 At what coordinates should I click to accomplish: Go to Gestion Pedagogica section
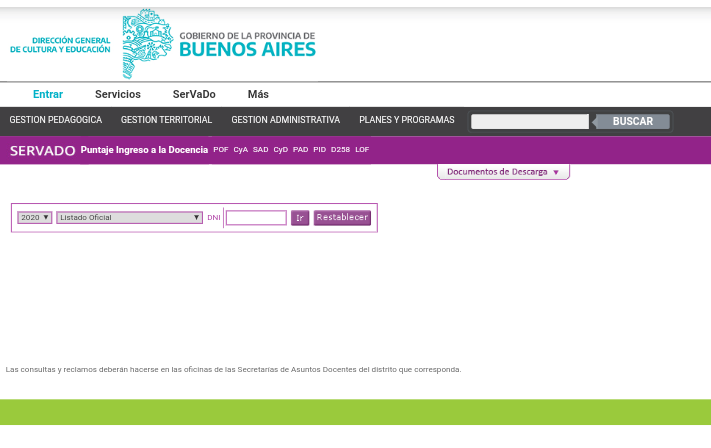click(56, 120)
